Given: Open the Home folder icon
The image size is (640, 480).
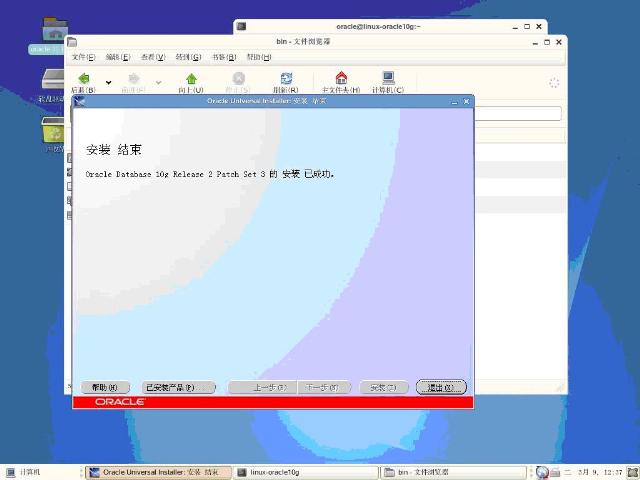Looking at the screenshot, I should [341, 82].
